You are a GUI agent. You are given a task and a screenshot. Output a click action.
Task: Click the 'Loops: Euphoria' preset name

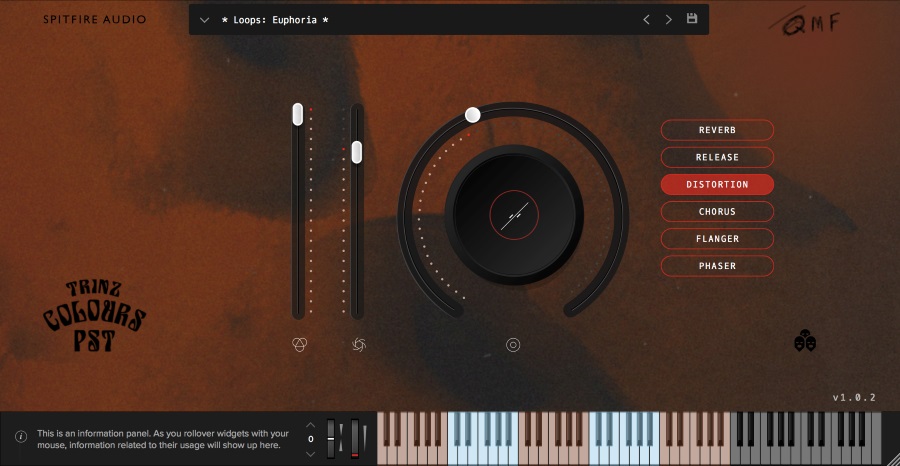click(275, 20)
